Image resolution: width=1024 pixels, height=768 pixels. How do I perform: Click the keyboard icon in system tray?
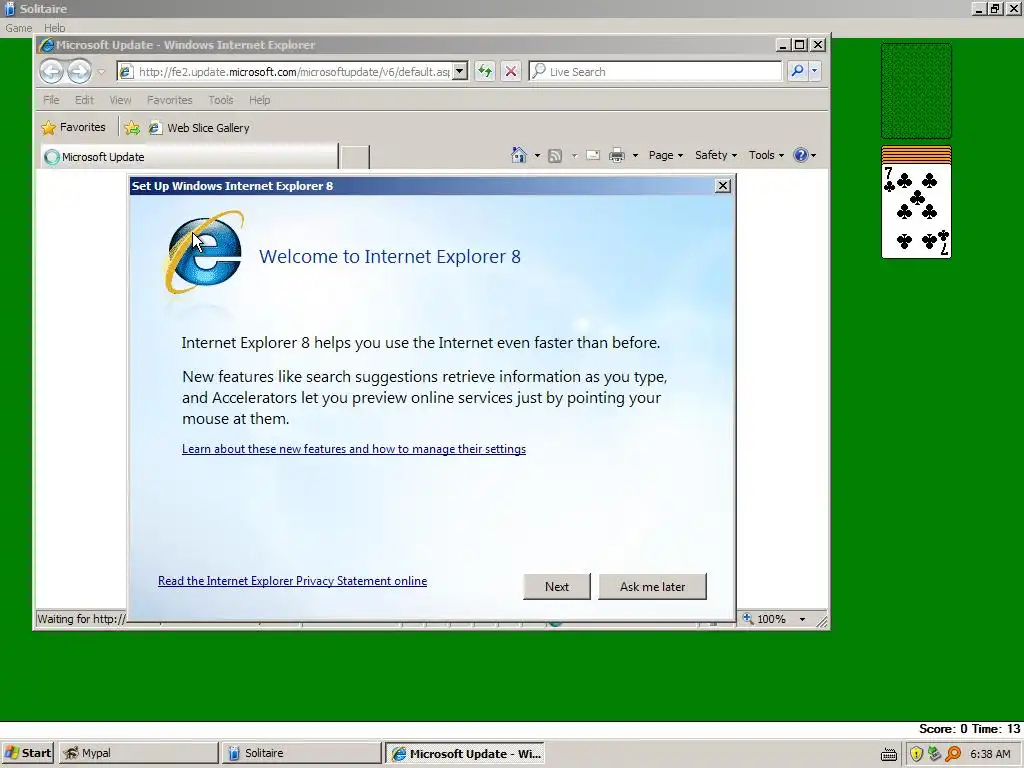889,754
